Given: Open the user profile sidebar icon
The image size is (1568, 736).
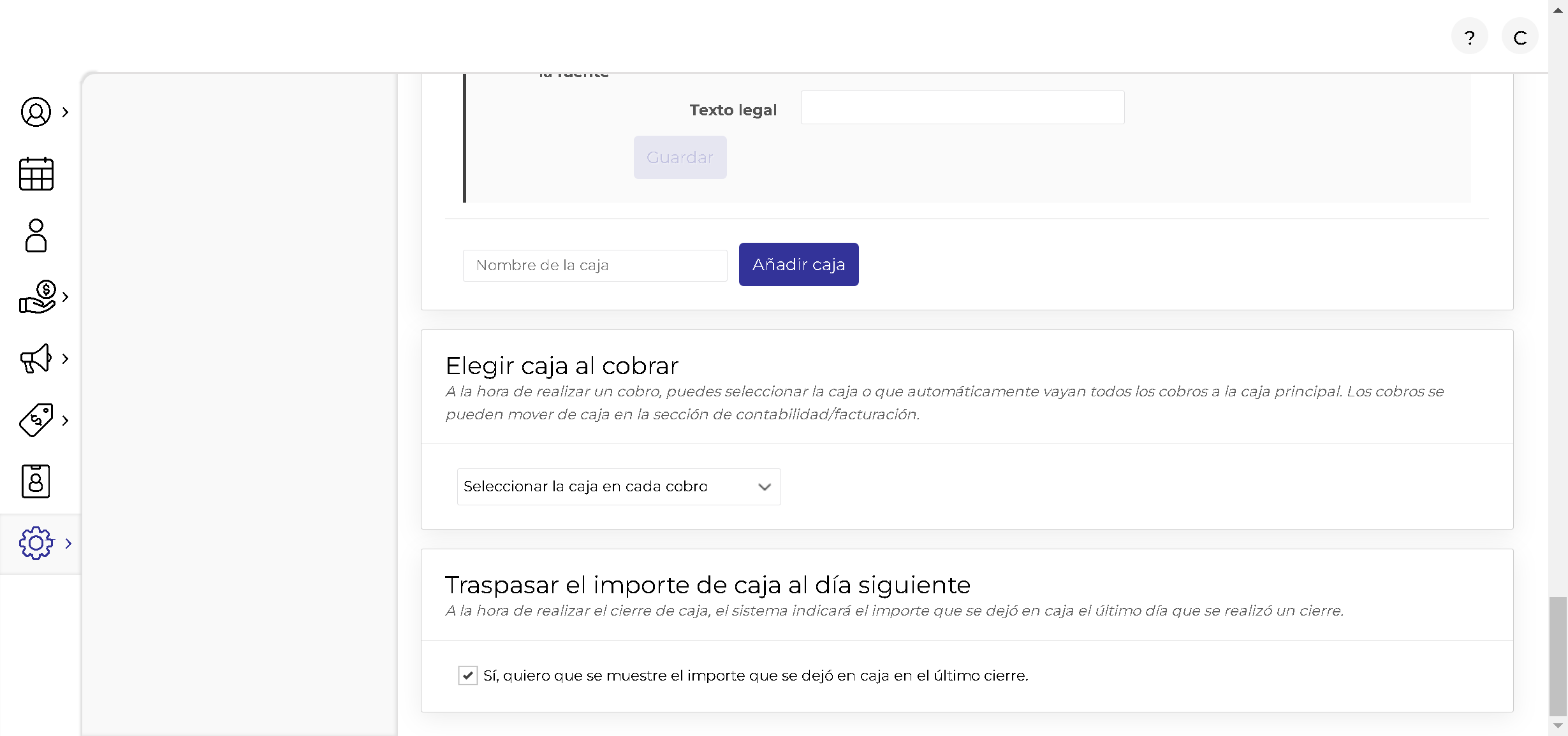Looking at the screenshot, I should [36, 112].
